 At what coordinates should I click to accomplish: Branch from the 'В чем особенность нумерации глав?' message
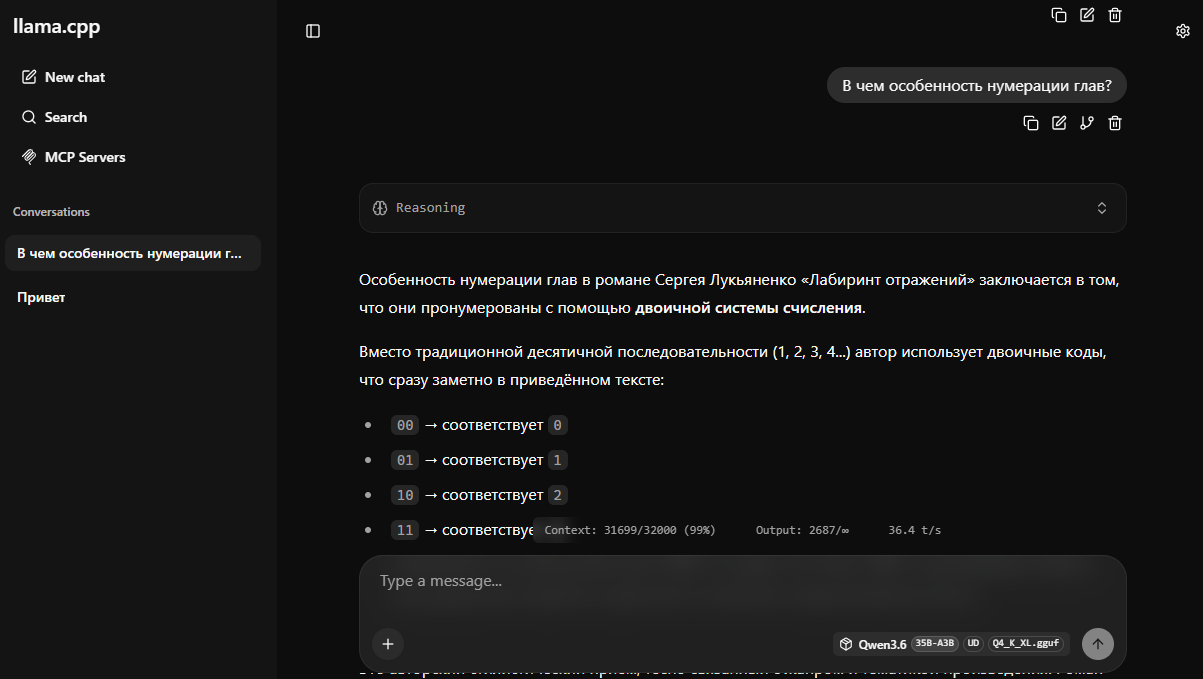point(1087,123)
